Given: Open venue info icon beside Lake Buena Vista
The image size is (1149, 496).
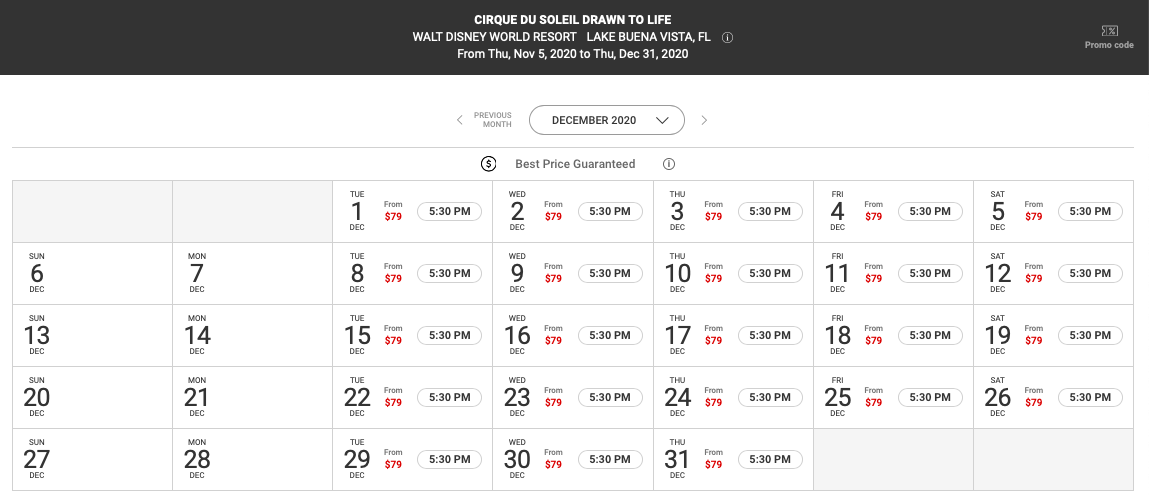Looking at the screenshot, I should click(727, 37).
